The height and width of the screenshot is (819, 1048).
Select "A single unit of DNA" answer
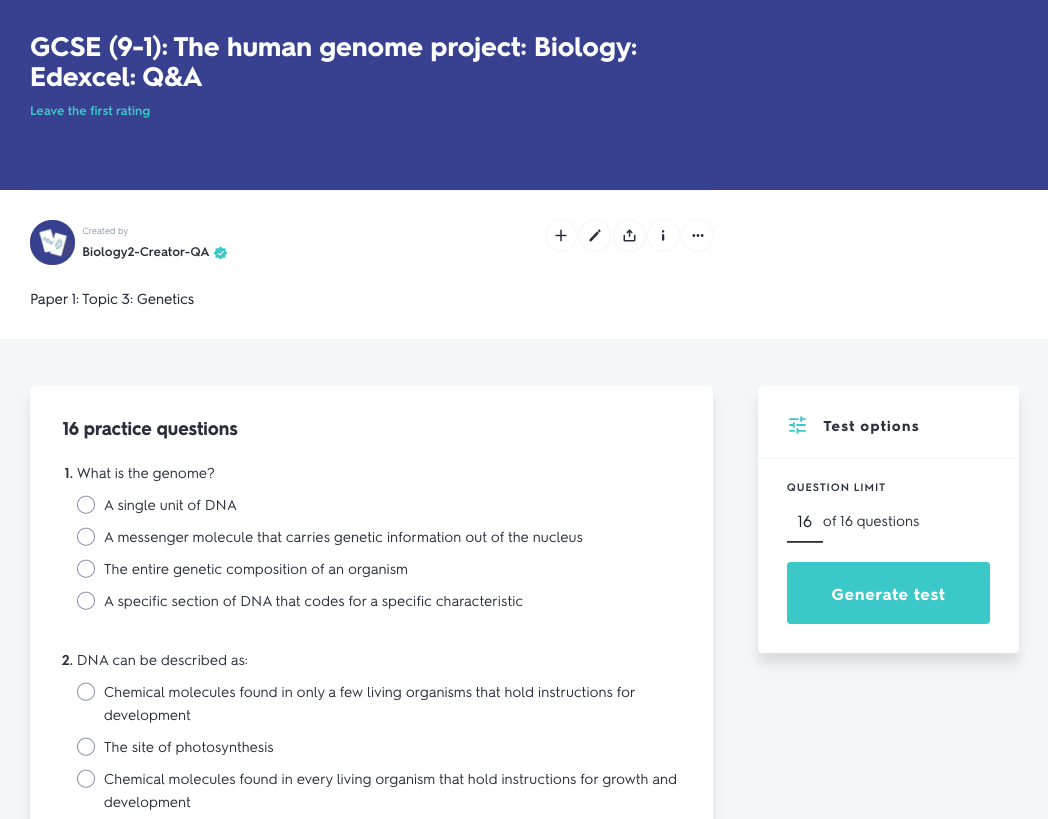[86, 505]
